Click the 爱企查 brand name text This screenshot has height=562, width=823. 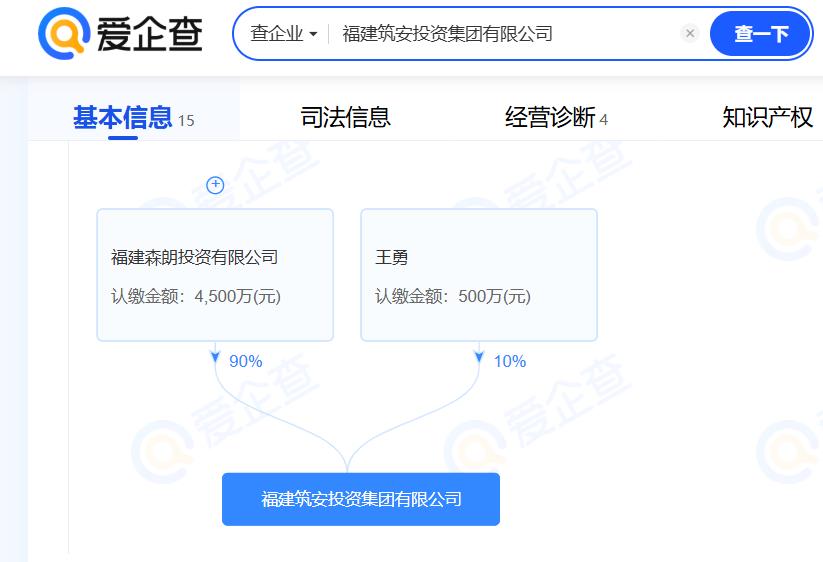(x=150, y=35)
